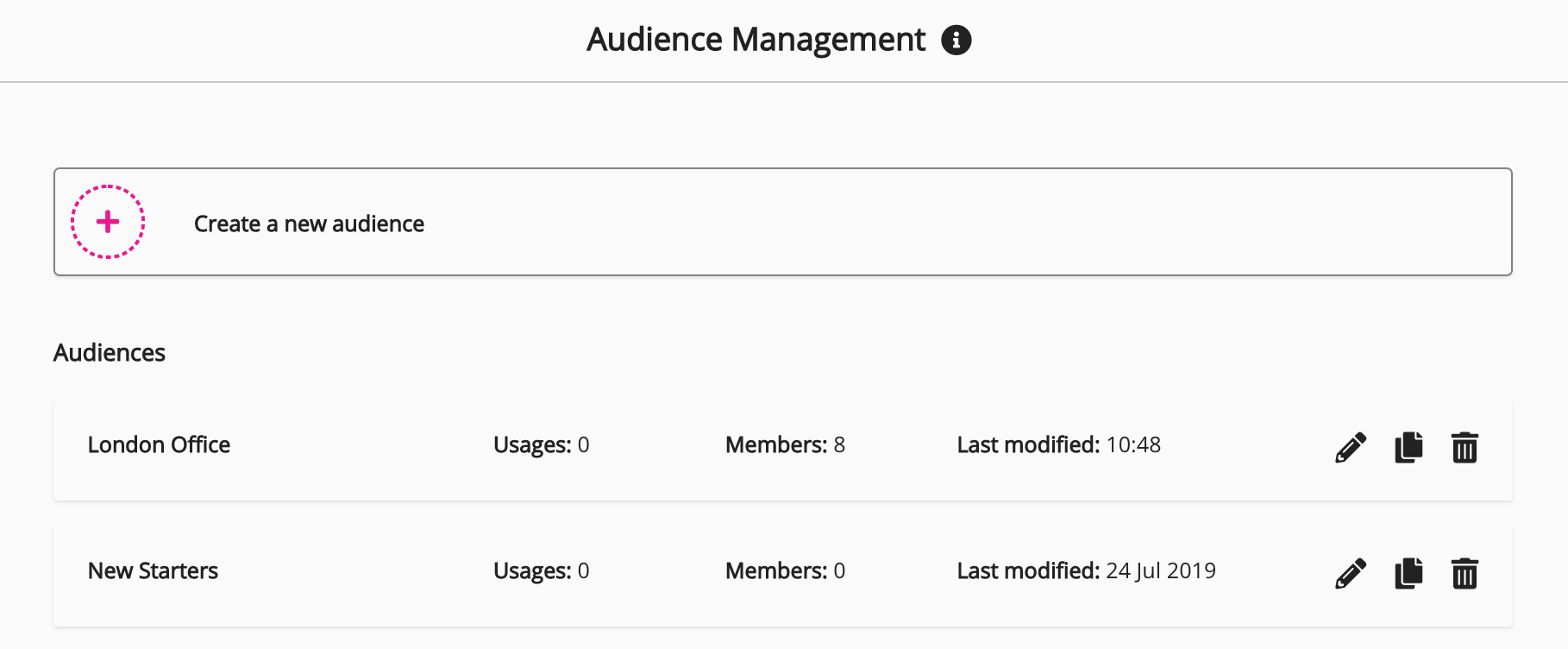Screen dimensions: 1568x649
Task: Duplicate the London Office audience
Action: pos(1408,447)
